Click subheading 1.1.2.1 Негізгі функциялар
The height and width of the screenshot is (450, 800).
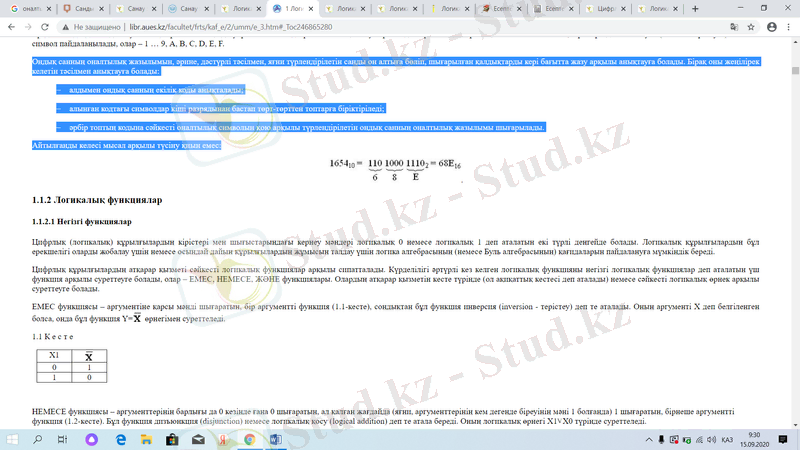point(82,221)
